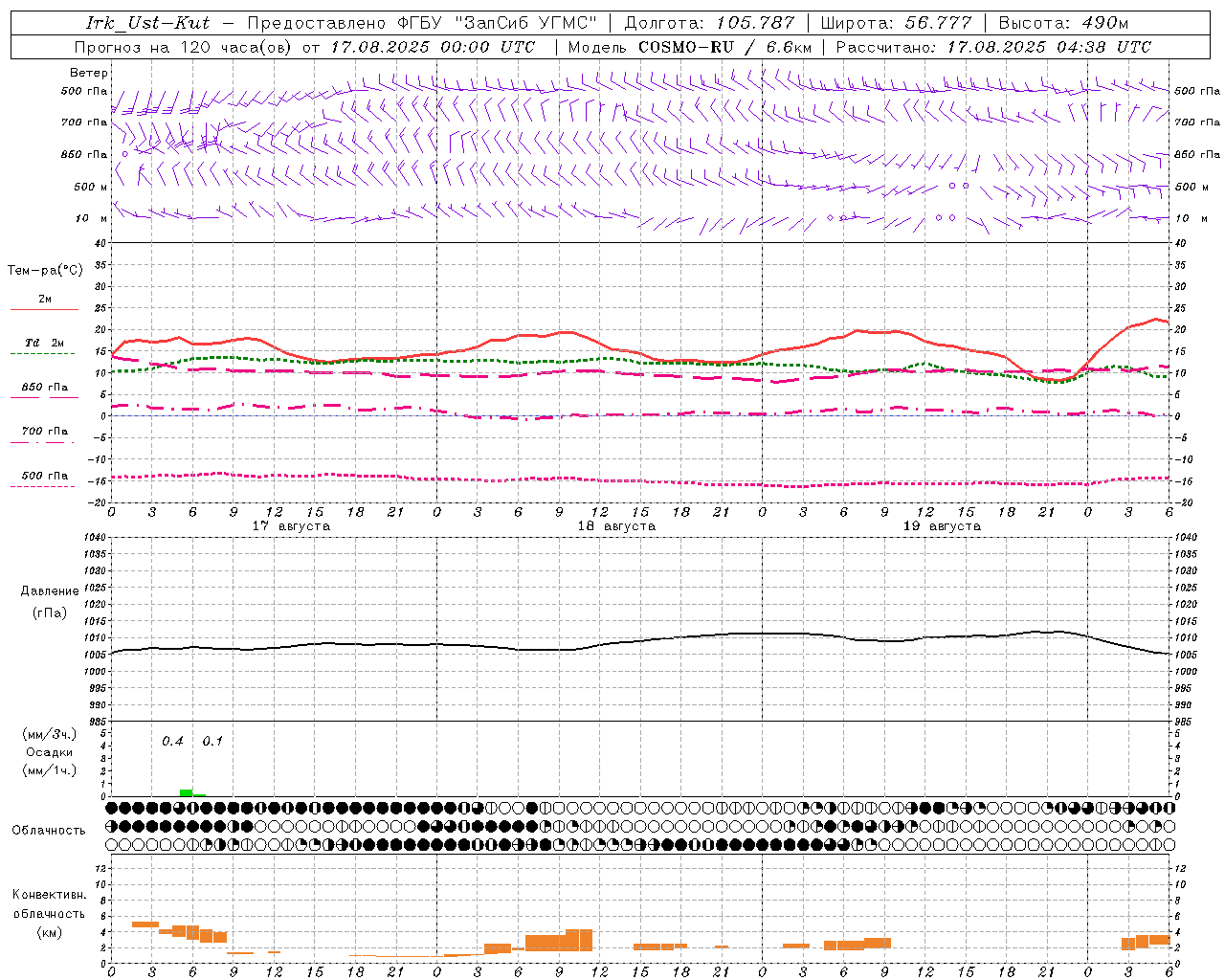Select the (гПа) pressure unit label

click(49, 613)
